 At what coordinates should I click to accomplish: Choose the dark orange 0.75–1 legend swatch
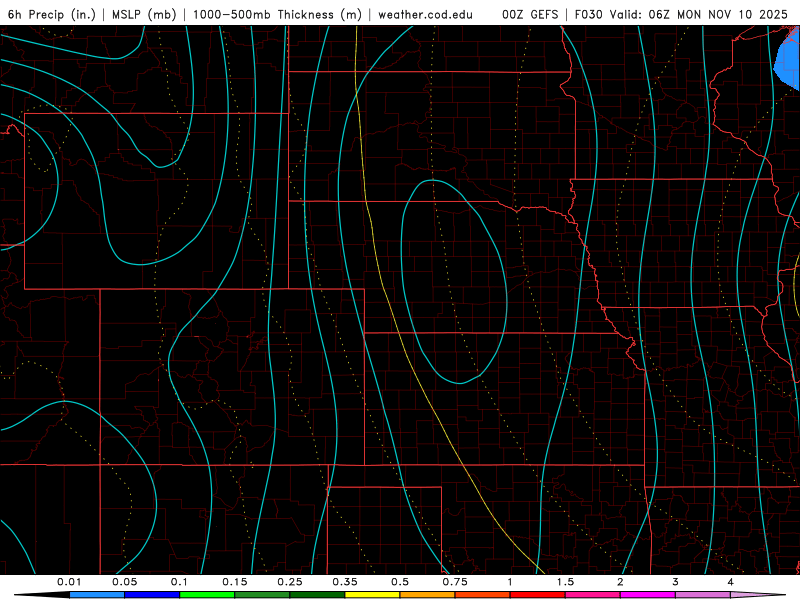(x=483, y=595)
